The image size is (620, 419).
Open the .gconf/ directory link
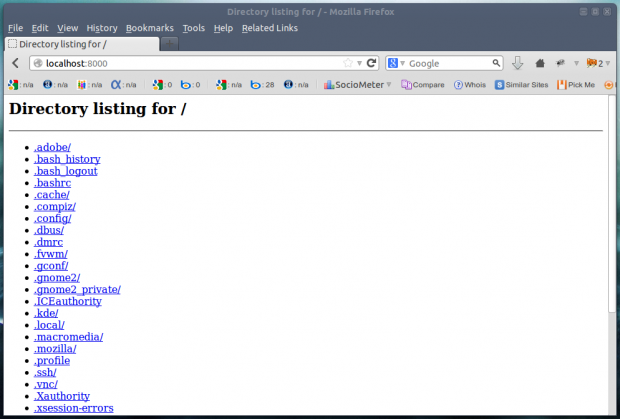point(51,266)
